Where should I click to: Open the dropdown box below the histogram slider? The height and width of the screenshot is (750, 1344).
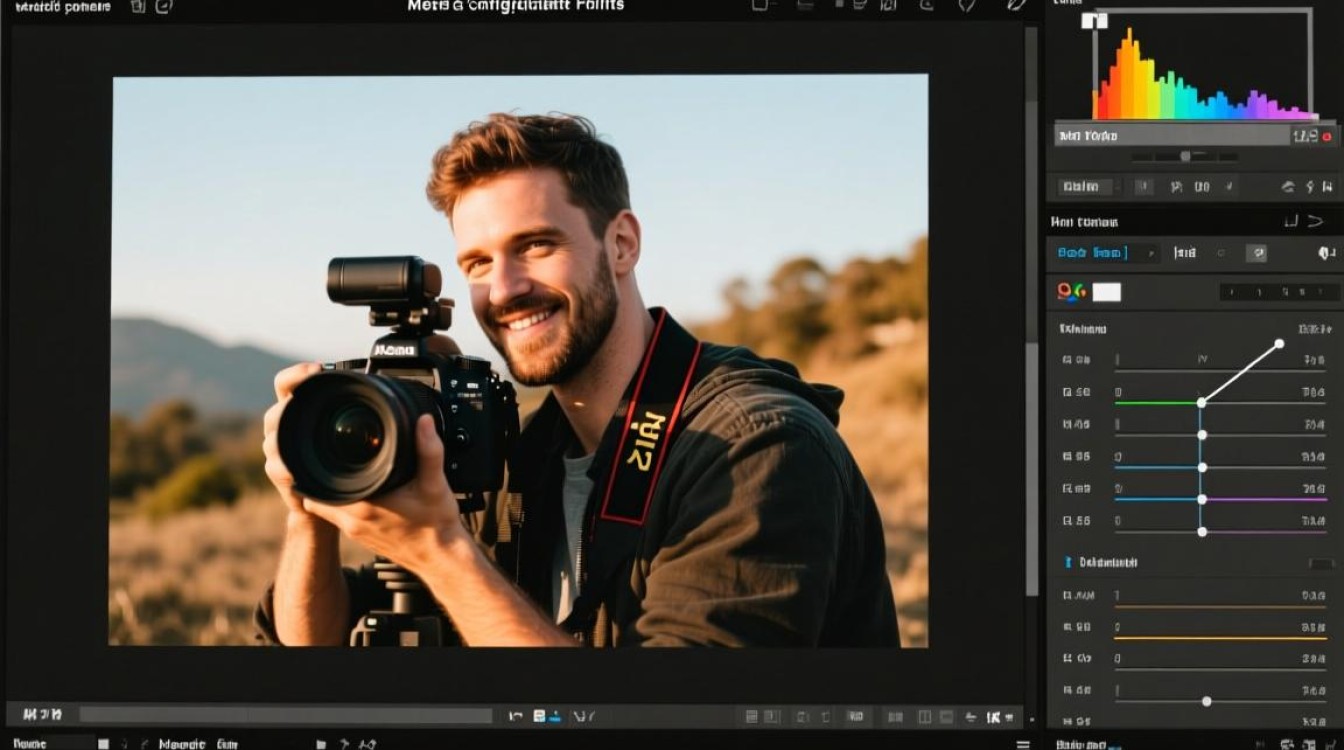(x=1084, y=186)
